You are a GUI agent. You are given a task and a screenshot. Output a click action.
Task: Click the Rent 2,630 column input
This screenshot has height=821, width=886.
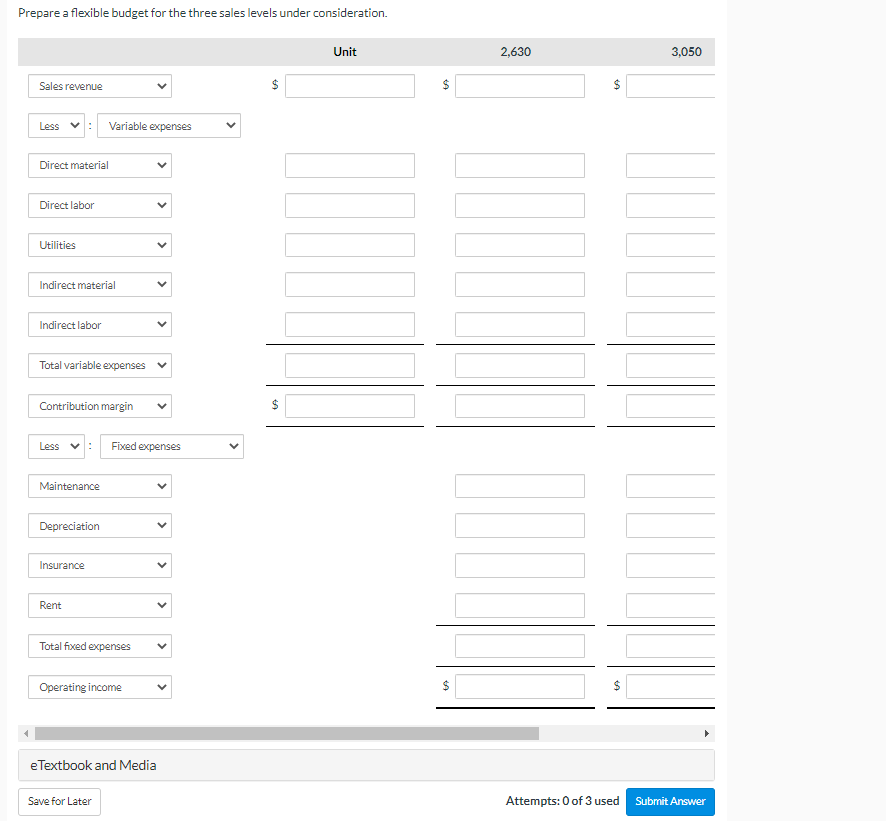[520, 605]
